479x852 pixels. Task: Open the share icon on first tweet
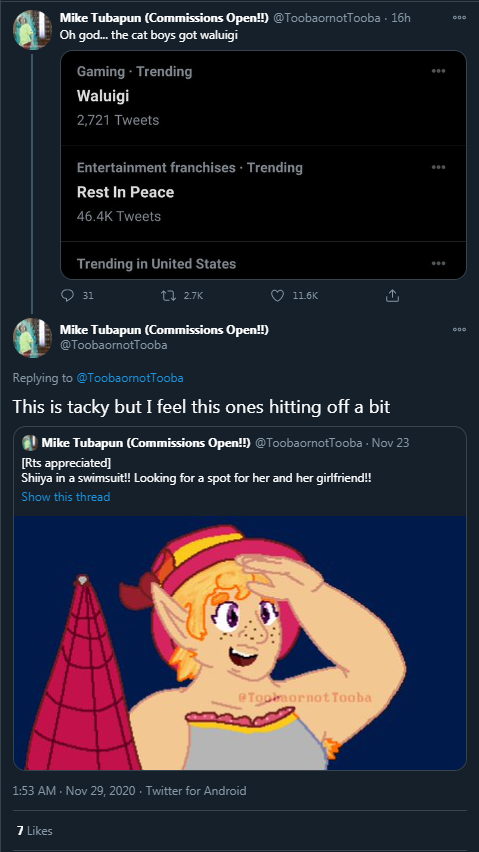[392, 295]
